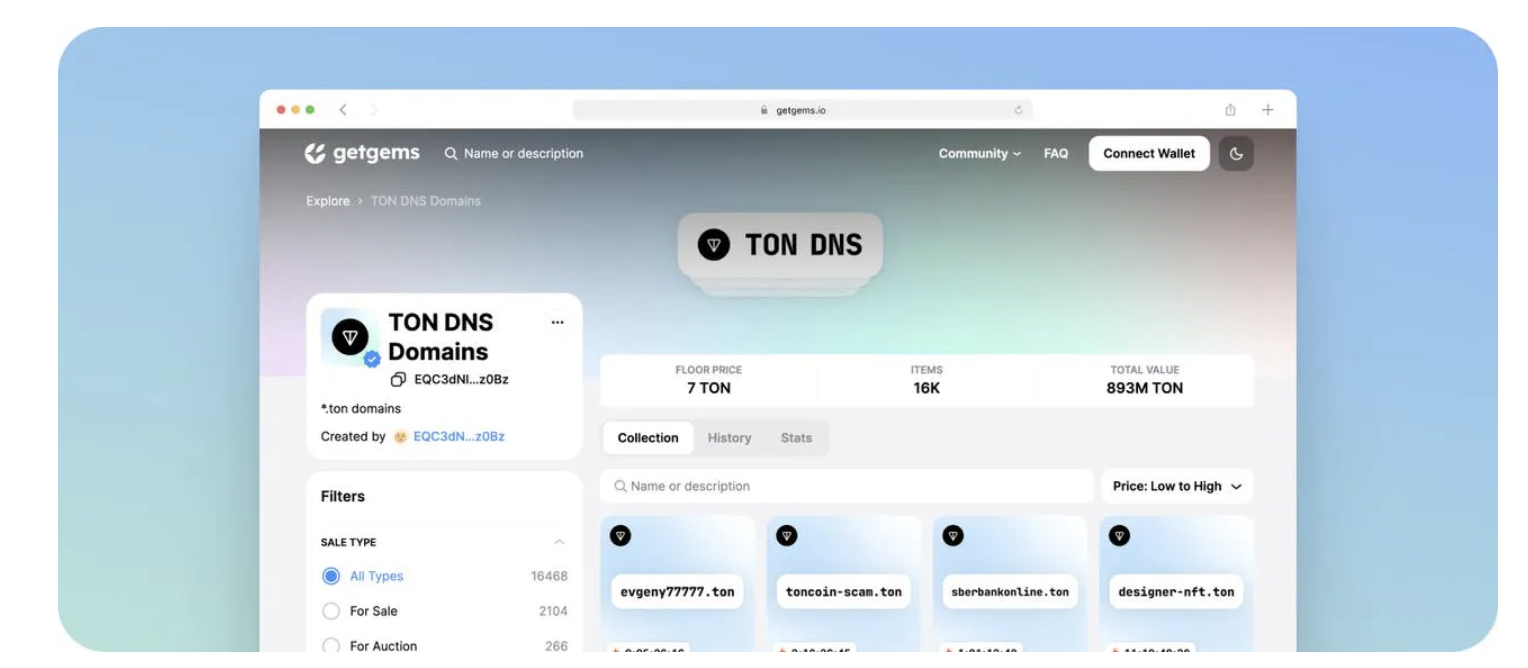The height and width of the screenshot is (668, 1528).
Task: Click the getgems.io address bar
Action: [x=802, y=111]
